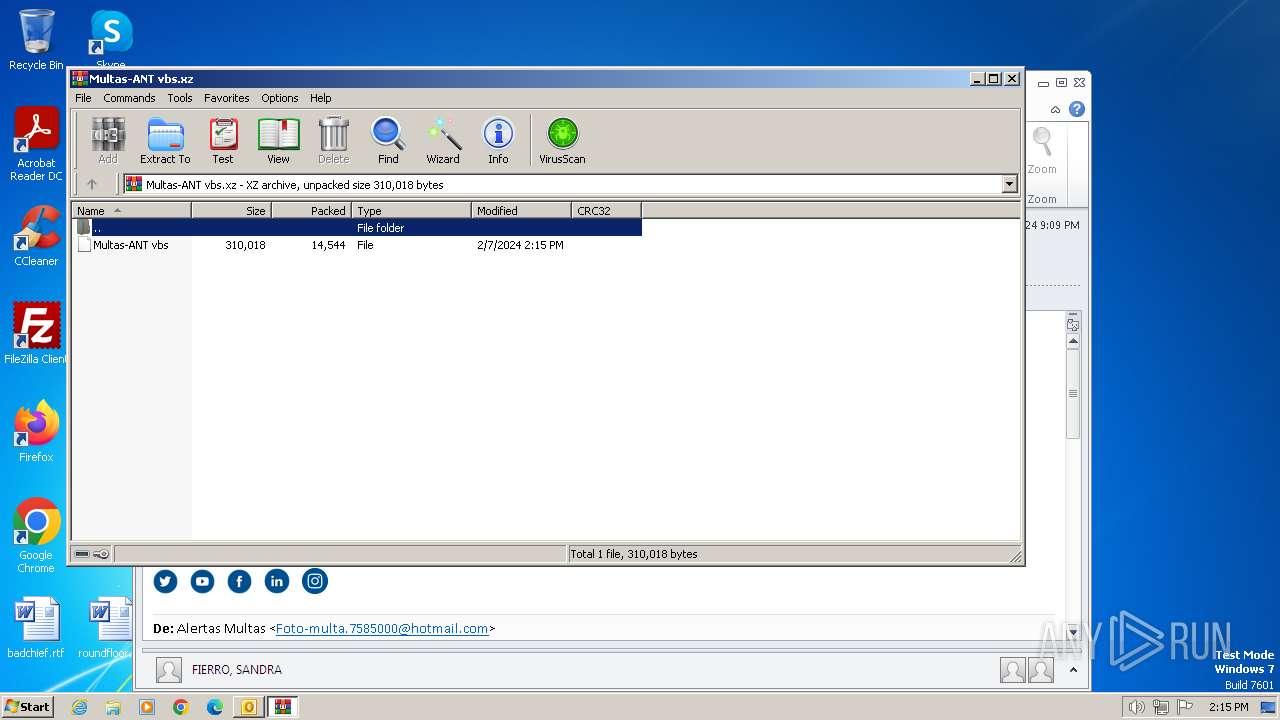Viewport: 1280px width, 720px height.
Task: Sort by CRC32 column header
Action: 606,210
